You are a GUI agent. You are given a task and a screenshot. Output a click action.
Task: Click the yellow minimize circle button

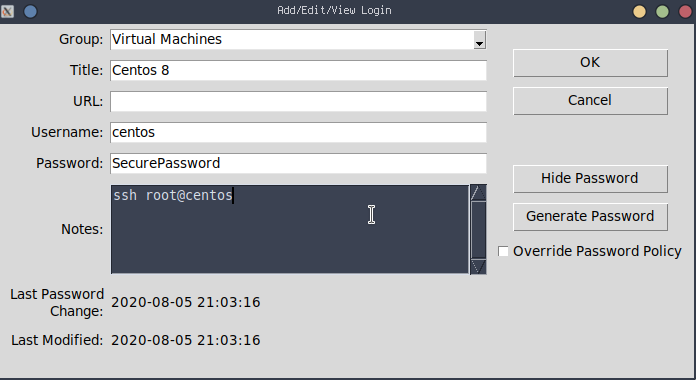pos(639,11)
